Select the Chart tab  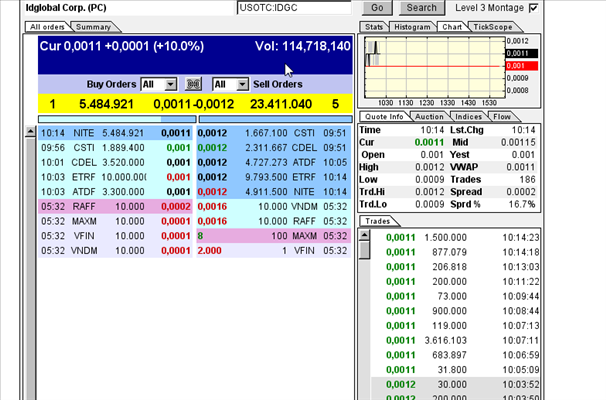tap(452, 27)
